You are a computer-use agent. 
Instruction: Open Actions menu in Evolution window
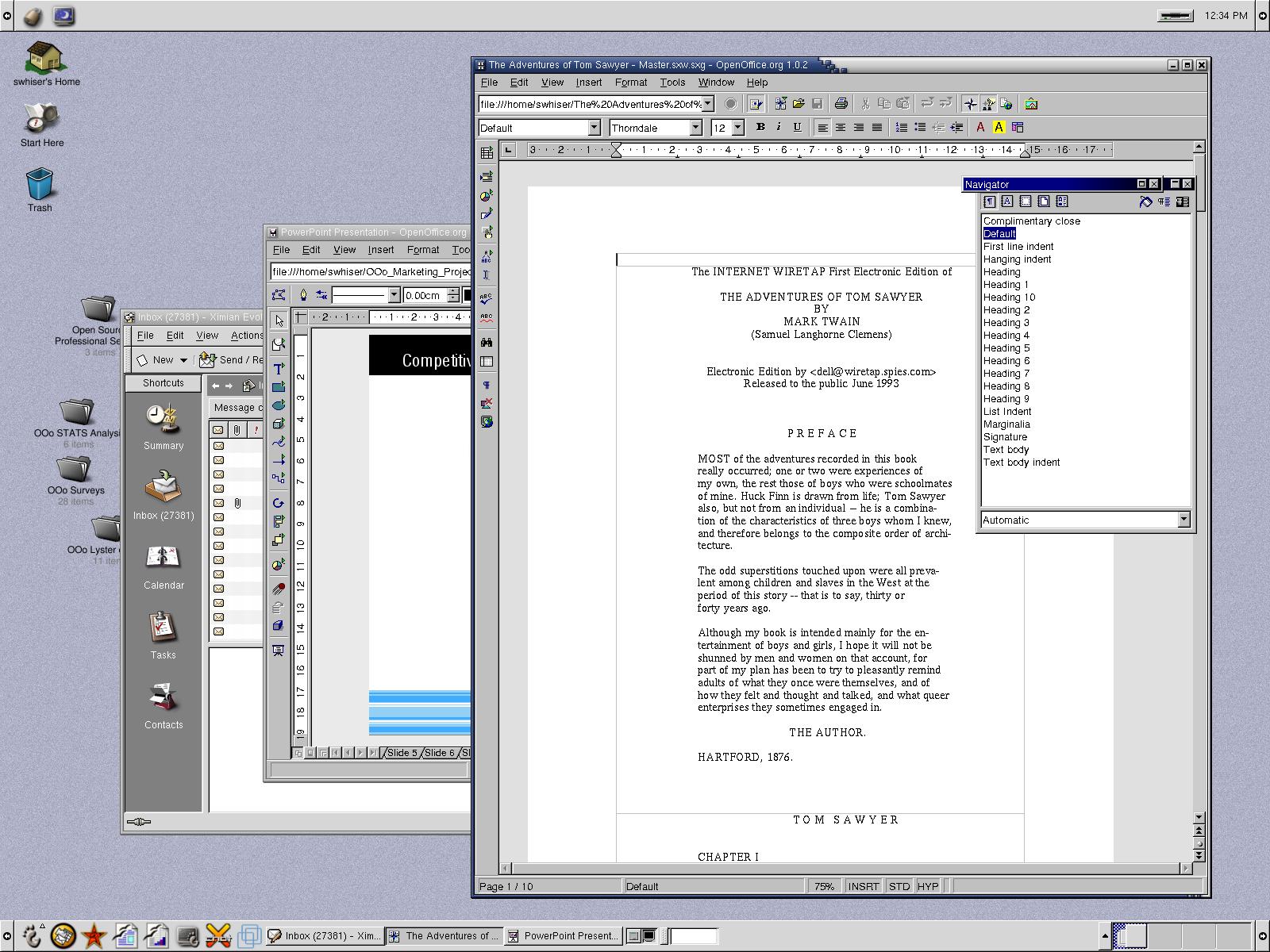click(247, 336)
